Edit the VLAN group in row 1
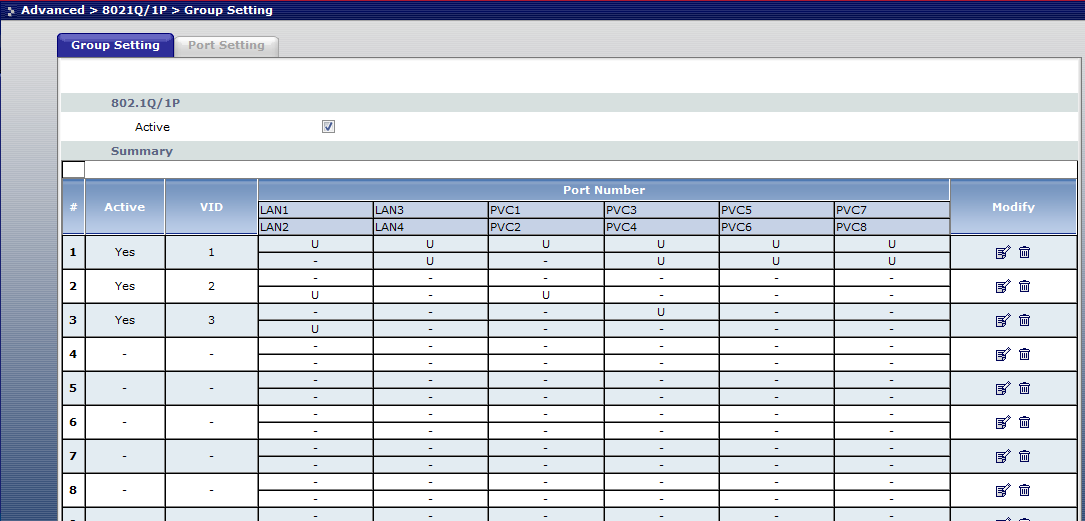The height and width of the screenshot is (521, 1085). click(x=1003, y=253)
